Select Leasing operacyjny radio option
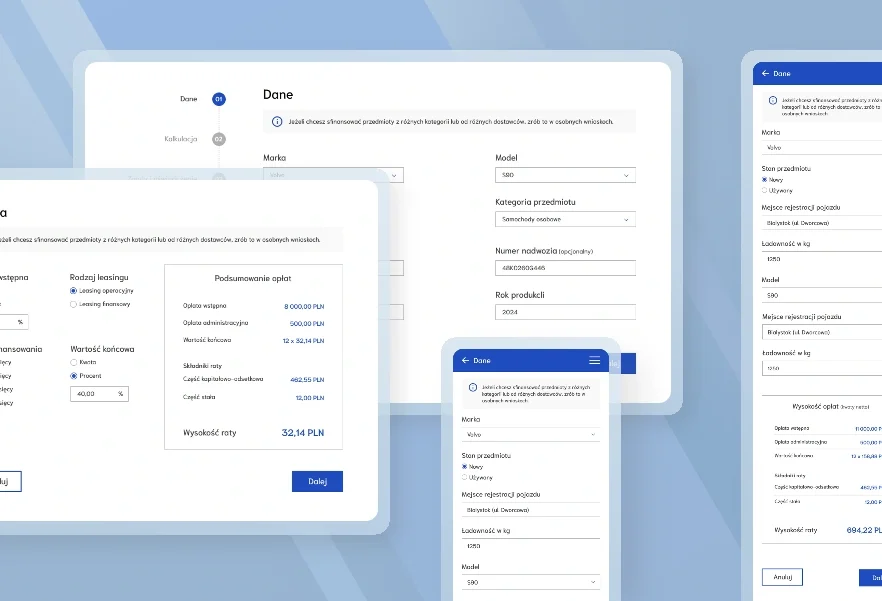 [x=73, y=291]
